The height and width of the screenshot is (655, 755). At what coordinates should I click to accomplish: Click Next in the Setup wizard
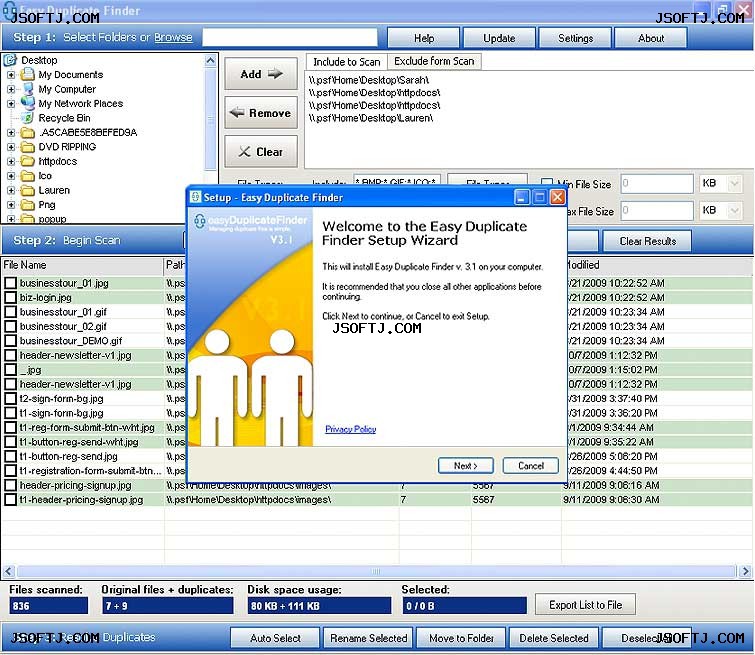466,466
